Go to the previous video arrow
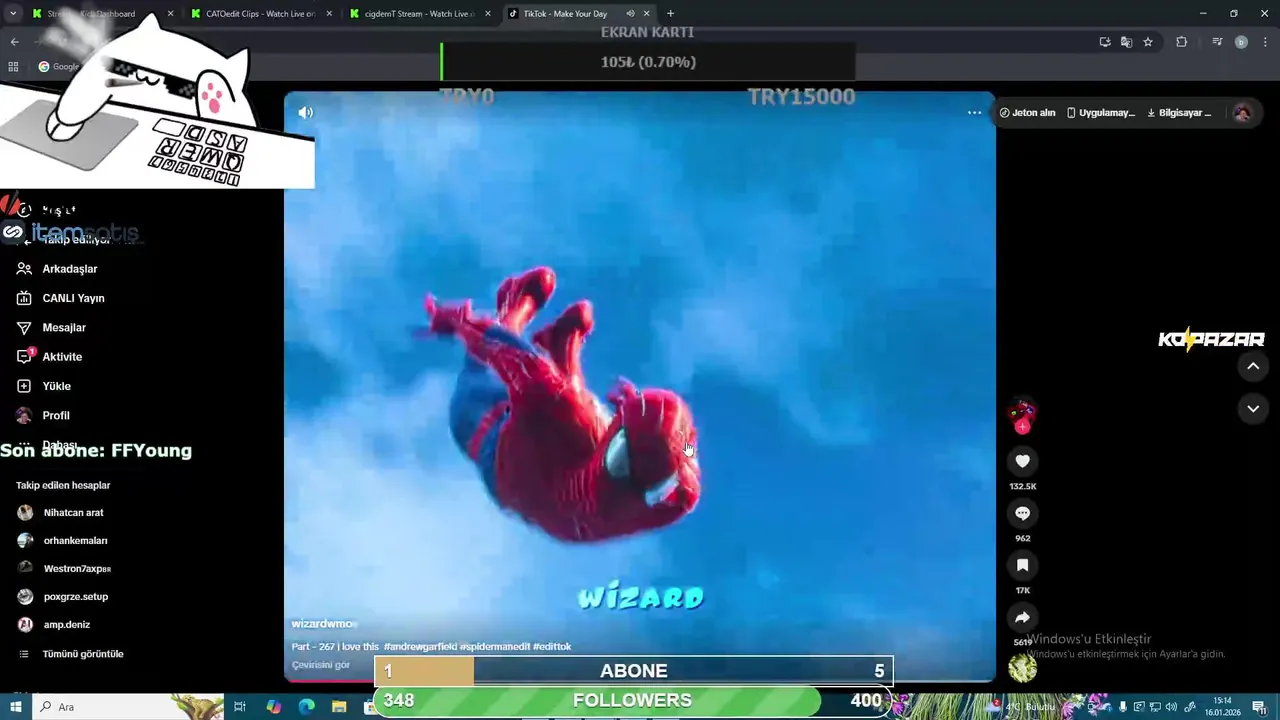Image resolution: width=1280 pixels, height=720 pixels. click(x=1253, y=366)
